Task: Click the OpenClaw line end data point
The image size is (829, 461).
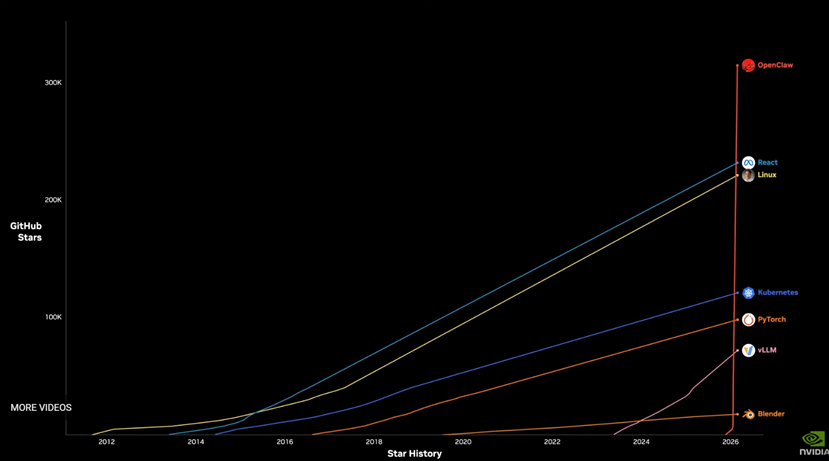Action: point(738,65)
